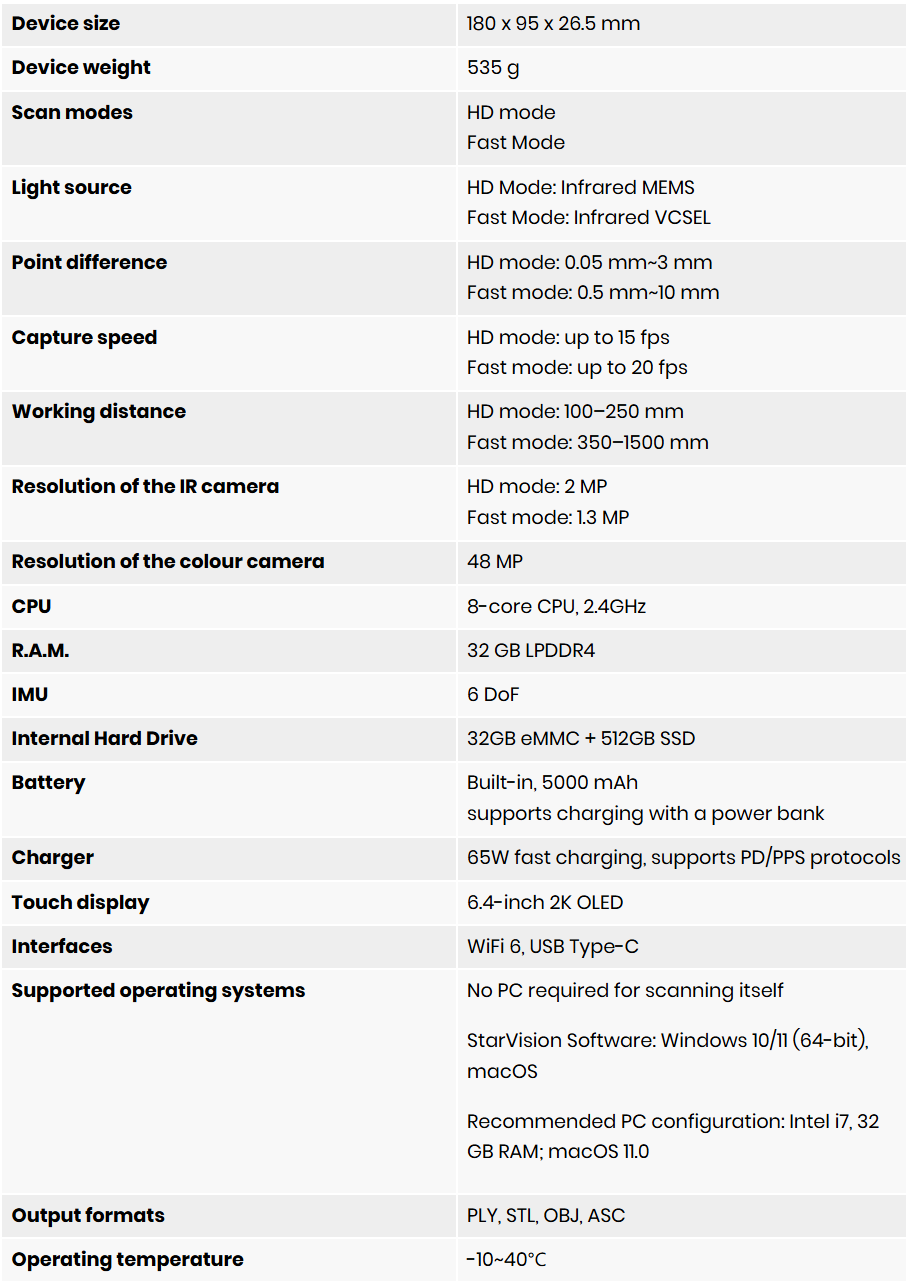Click the Device size row label

[66, 23]
